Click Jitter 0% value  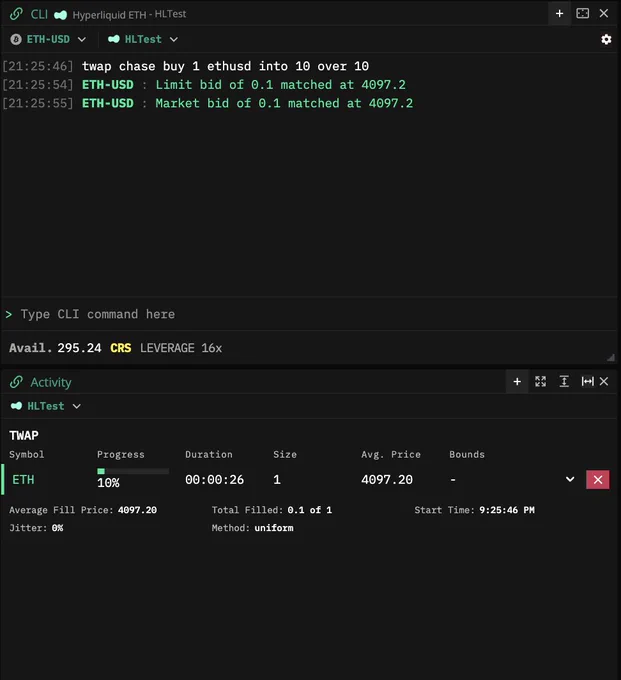tap(57, 528)
